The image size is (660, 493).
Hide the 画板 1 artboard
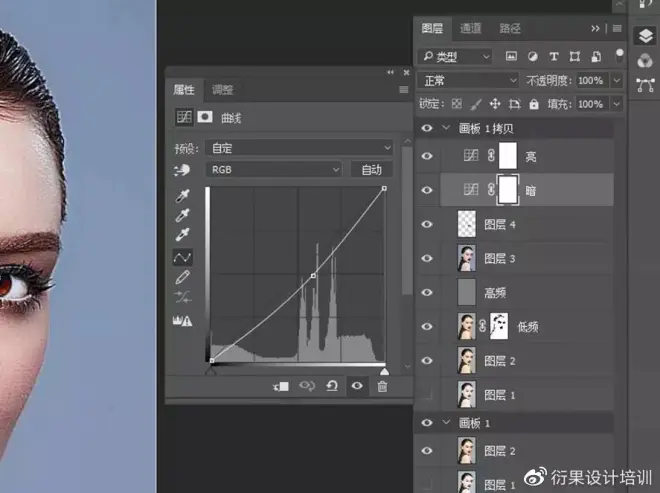[427, 423]
